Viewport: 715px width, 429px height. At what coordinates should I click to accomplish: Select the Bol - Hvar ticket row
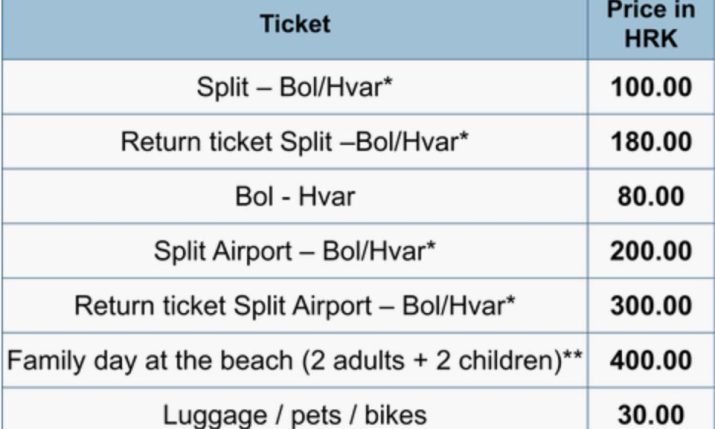294,196
